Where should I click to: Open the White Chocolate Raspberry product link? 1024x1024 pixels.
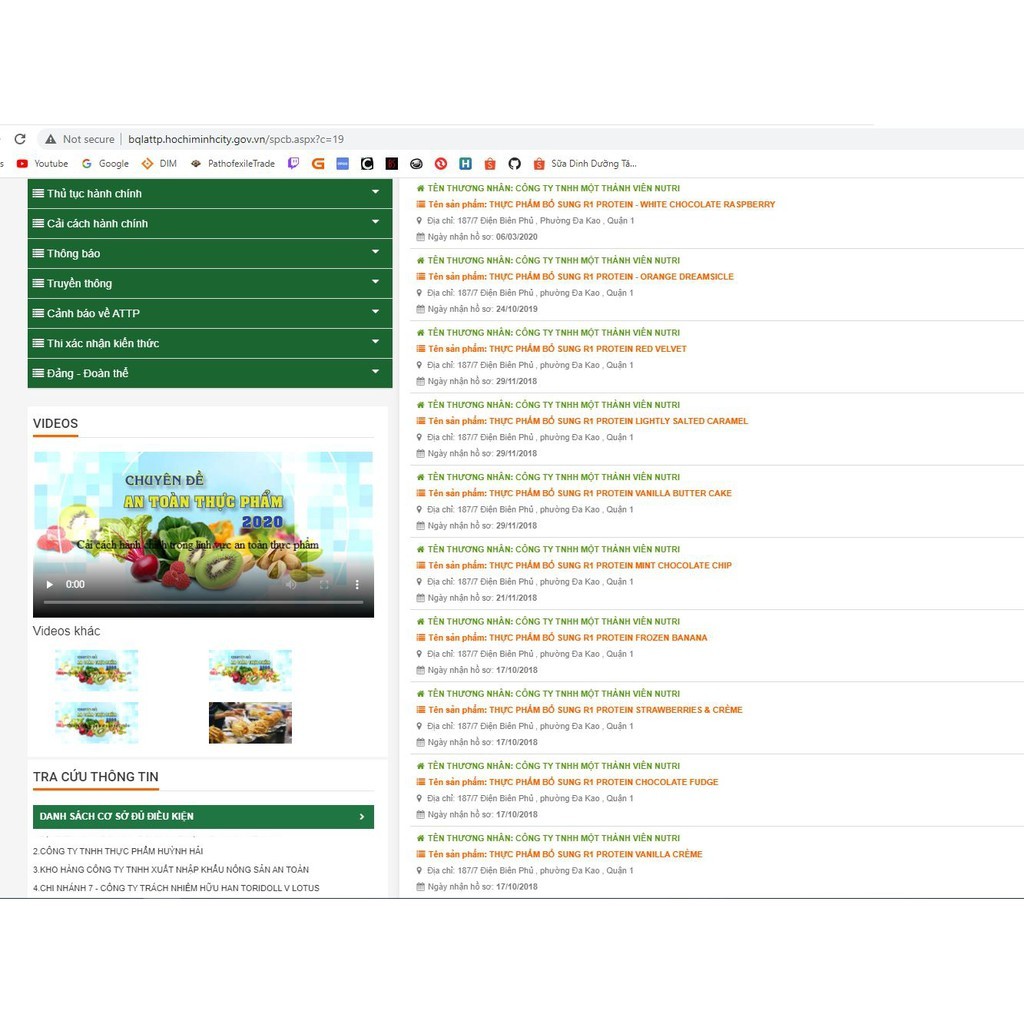(632, 204)
